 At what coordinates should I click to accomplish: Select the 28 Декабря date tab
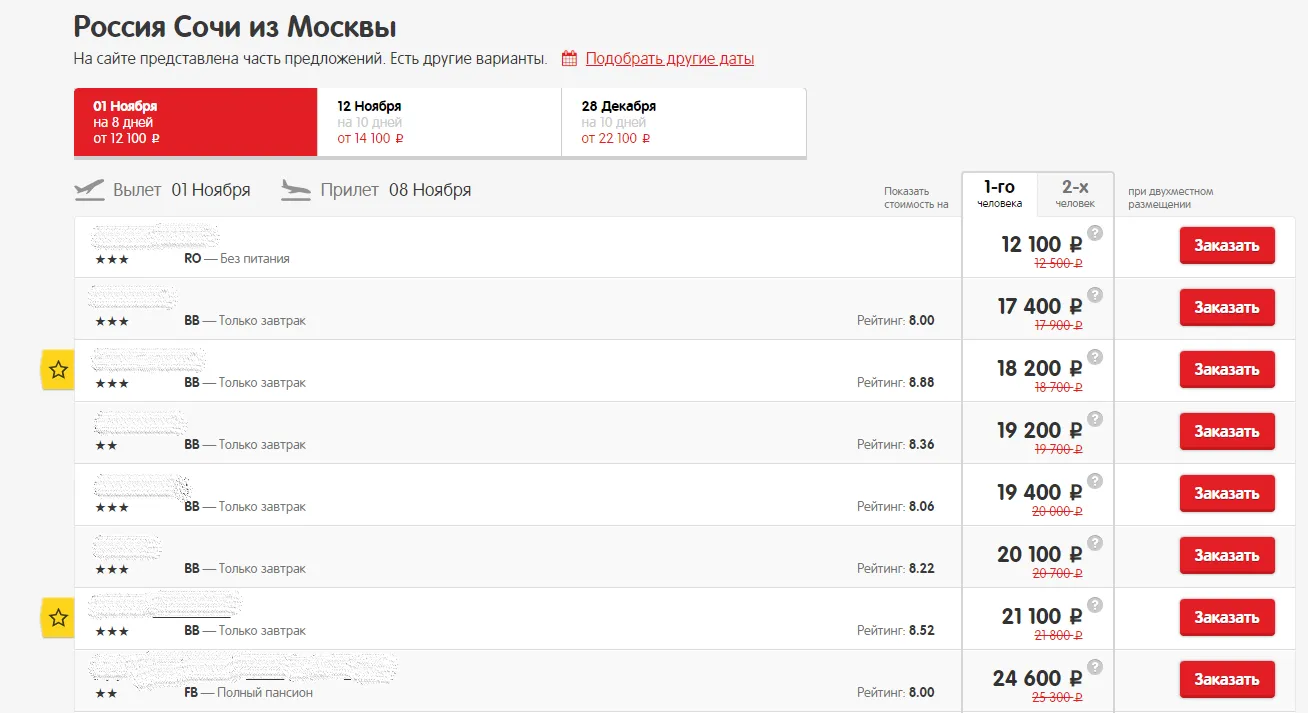click(683, 122)
